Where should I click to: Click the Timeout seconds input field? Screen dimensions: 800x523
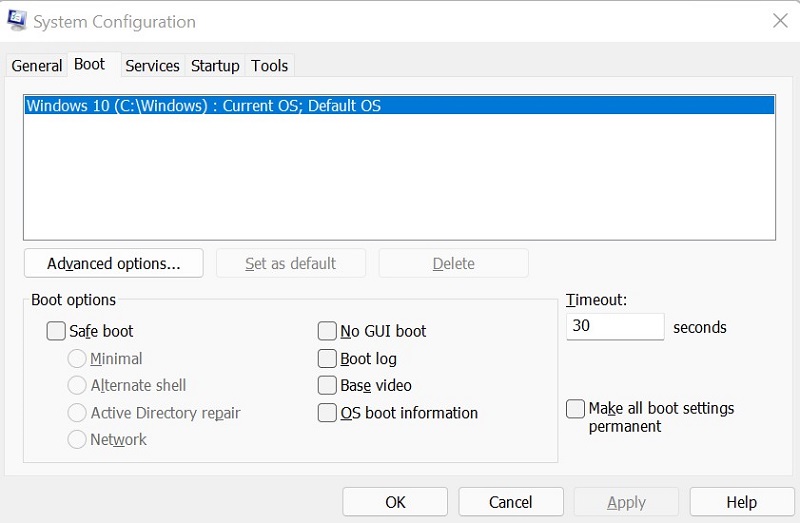point(614,327)
